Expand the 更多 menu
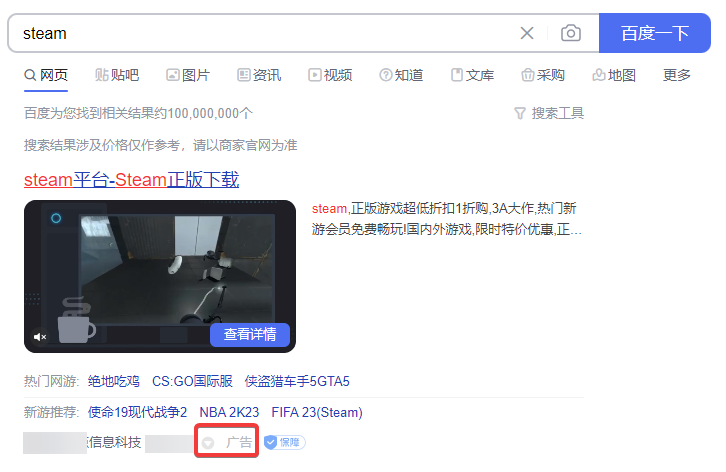726x472 pixels. [x=676, y=75]
